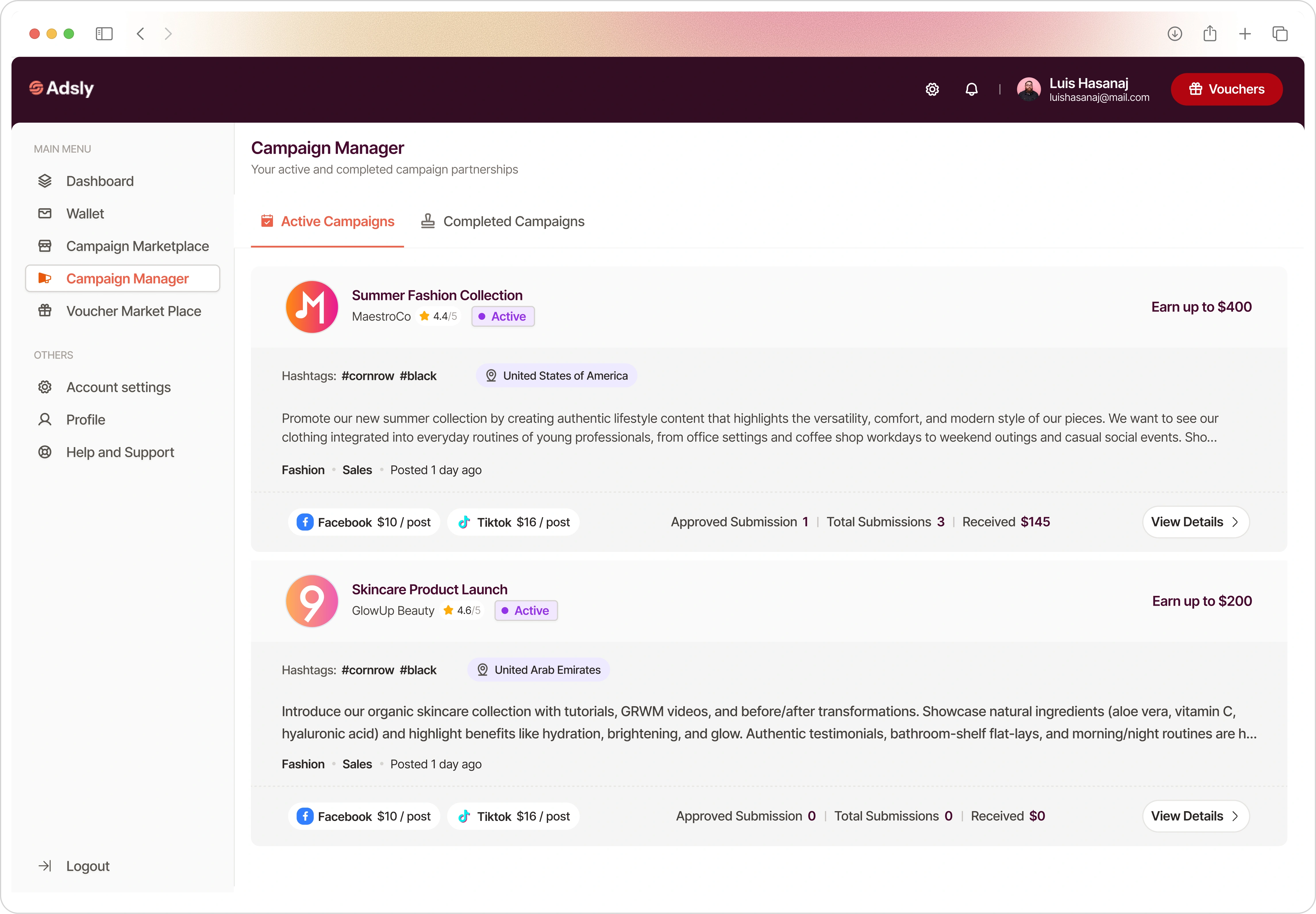This screenshot has height=914, width=1316.
Task: Click the Adsly logo
Action: coord(61,88)
